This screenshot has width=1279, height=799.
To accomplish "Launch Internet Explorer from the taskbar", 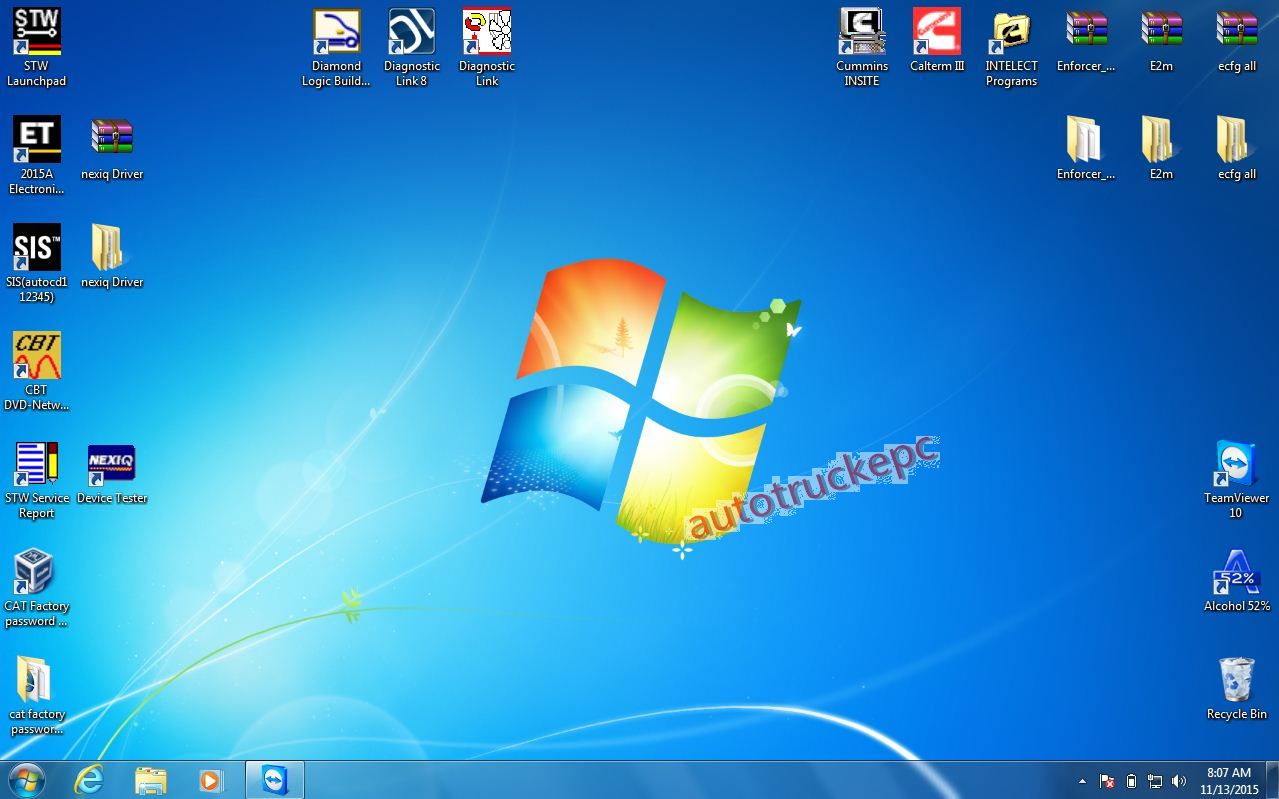I will [90, 780].
